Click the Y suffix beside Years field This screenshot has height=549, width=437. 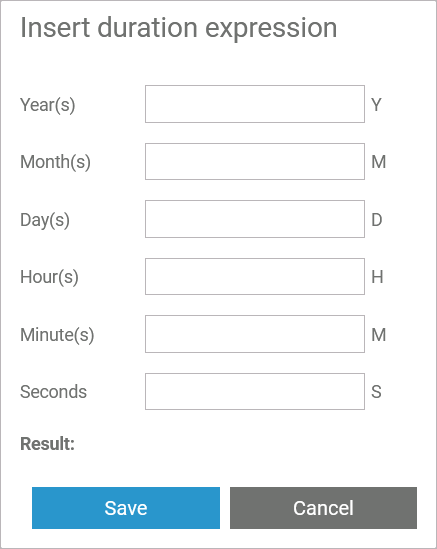[376, 104]
